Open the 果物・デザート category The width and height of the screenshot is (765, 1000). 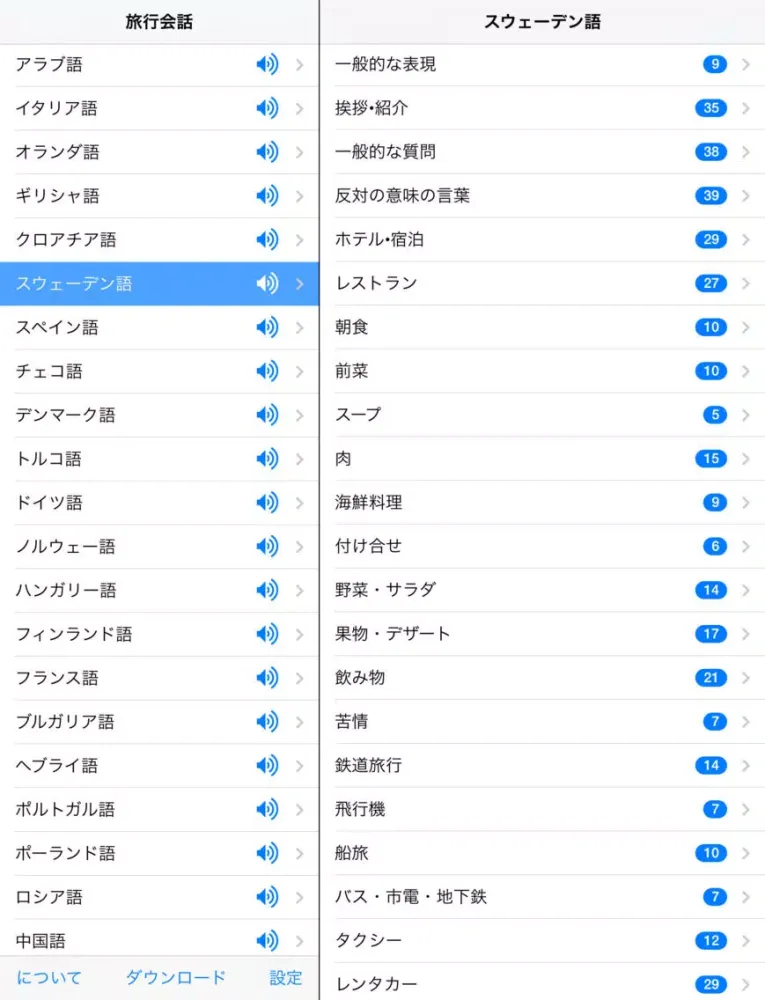tap(543, 634)
